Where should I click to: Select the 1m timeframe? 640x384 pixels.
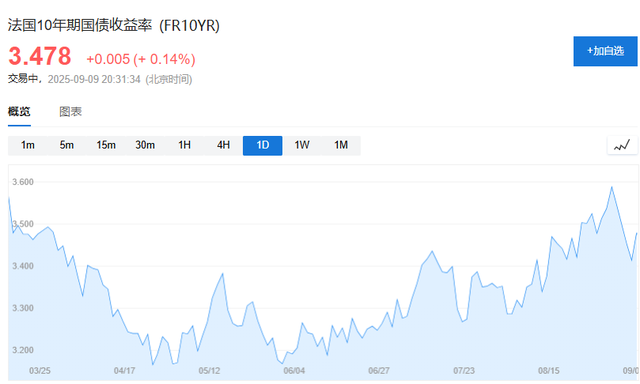coord(28,145)
